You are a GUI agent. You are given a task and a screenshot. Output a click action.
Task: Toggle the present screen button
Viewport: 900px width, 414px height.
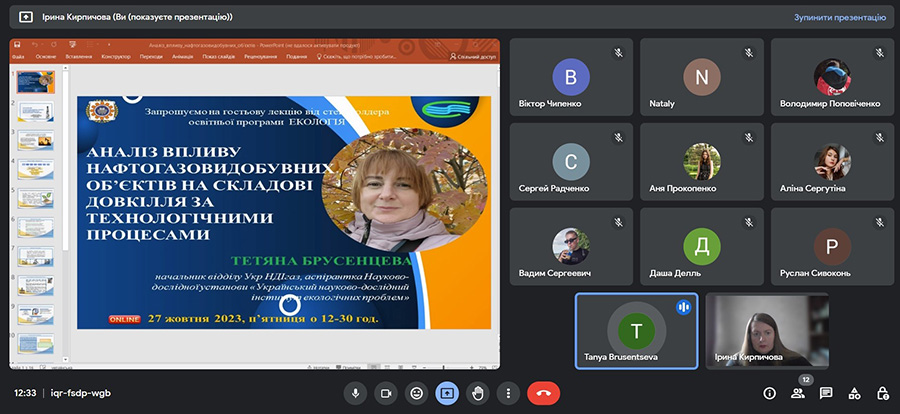pos(447,393)
